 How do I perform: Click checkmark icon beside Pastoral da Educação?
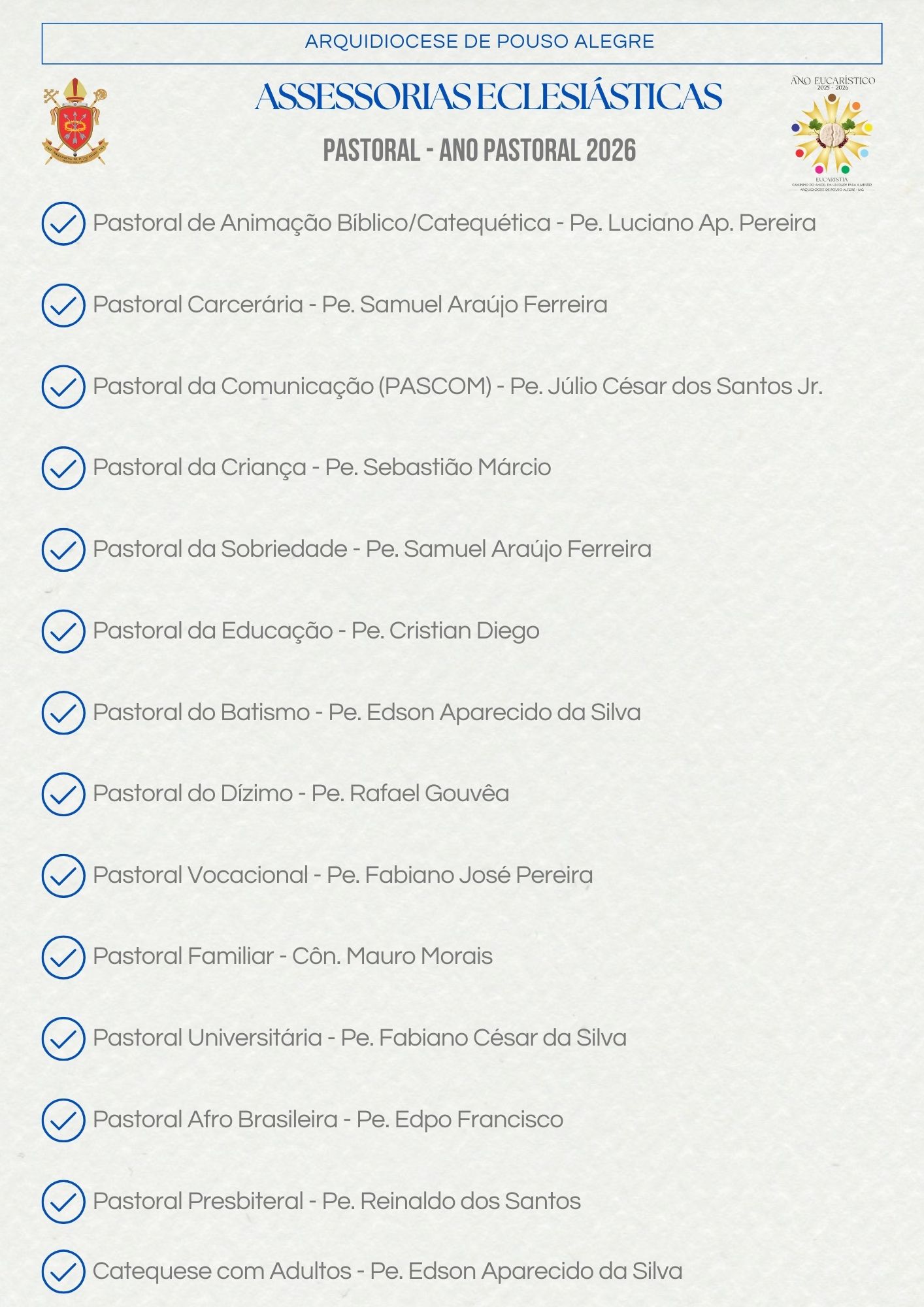coord(63,631)
